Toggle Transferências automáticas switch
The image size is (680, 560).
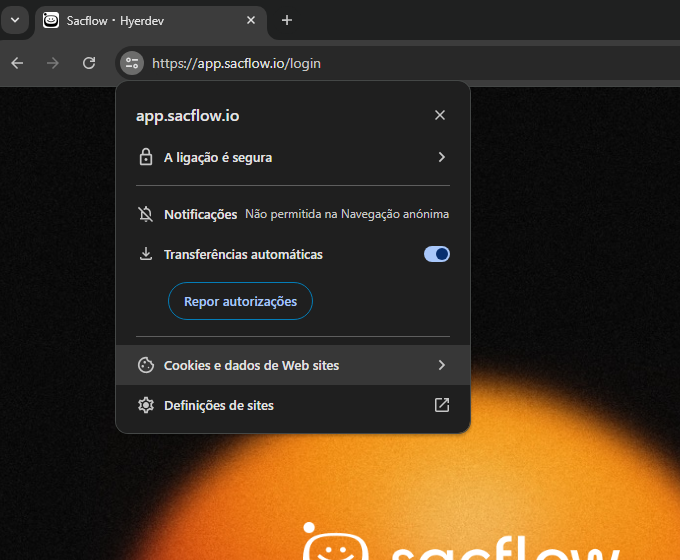437,254
